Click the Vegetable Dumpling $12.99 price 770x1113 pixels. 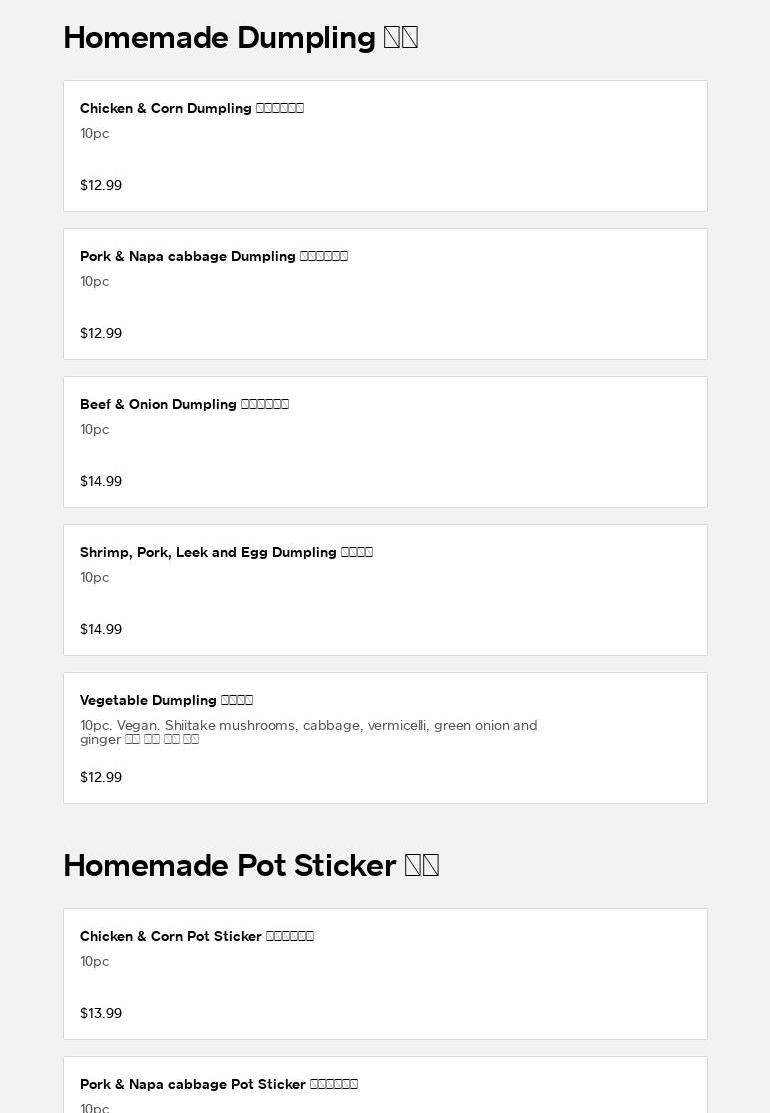point(101,777)
